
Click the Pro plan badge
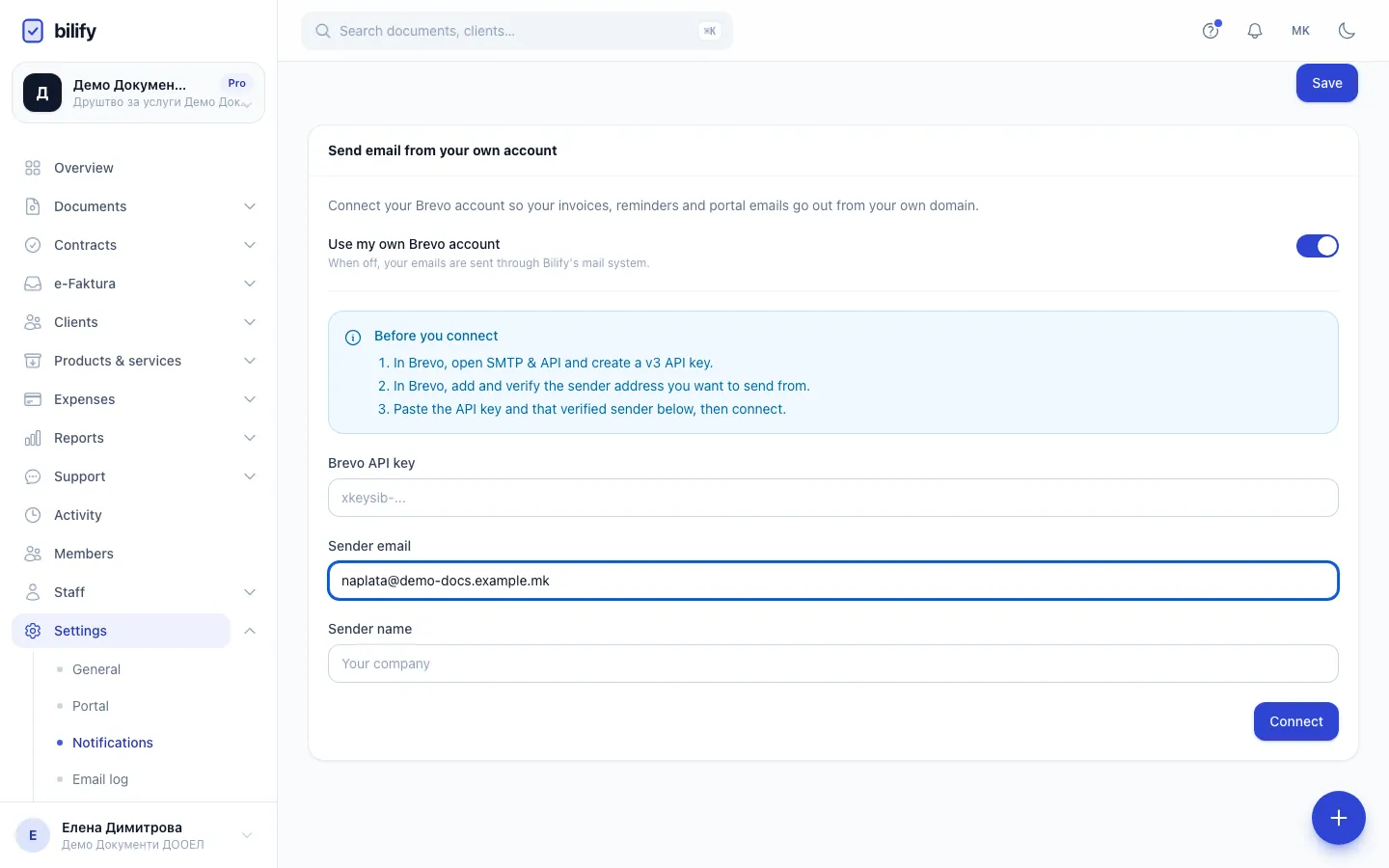(x=237, y=83)
